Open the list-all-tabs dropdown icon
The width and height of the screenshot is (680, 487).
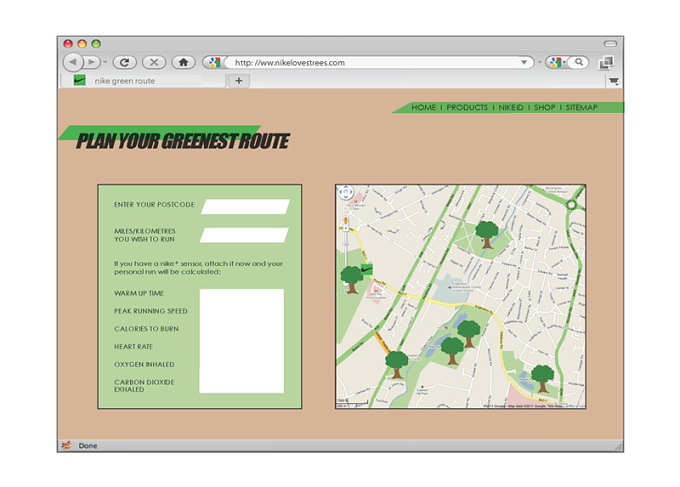[614, 81]
